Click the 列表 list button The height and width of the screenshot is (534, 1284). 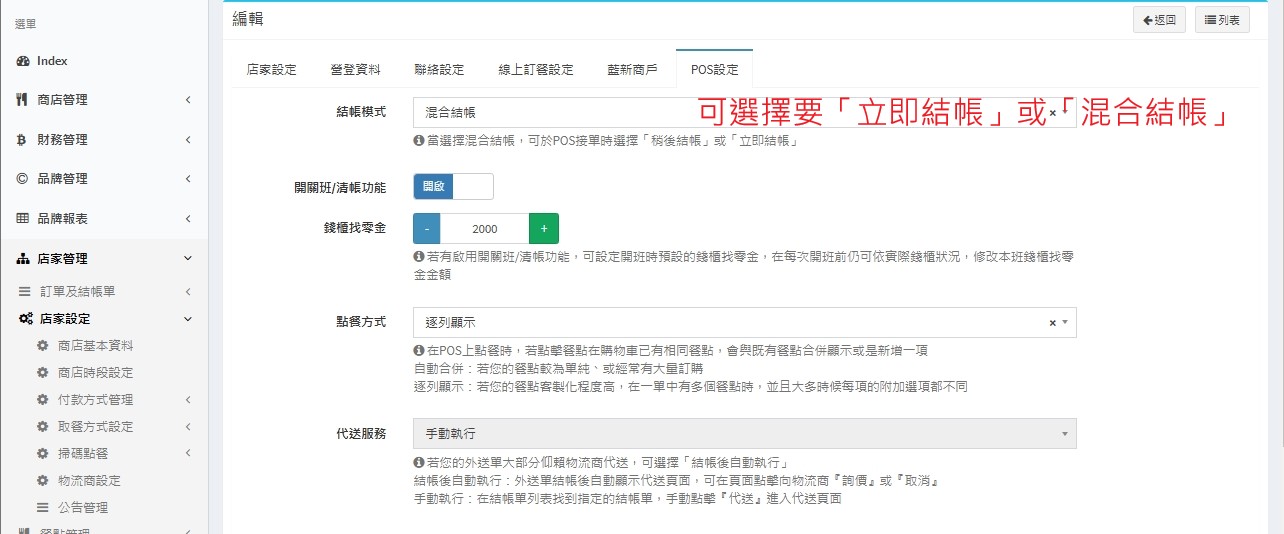point(1221,20)
